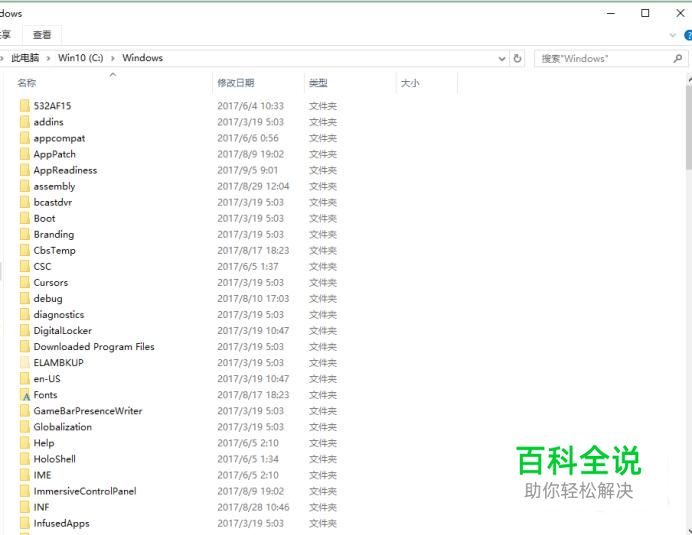Select the InfusedApps folder name
This screenshot has height=535, width=692.
pyautogui.click(x=61, y=523)
